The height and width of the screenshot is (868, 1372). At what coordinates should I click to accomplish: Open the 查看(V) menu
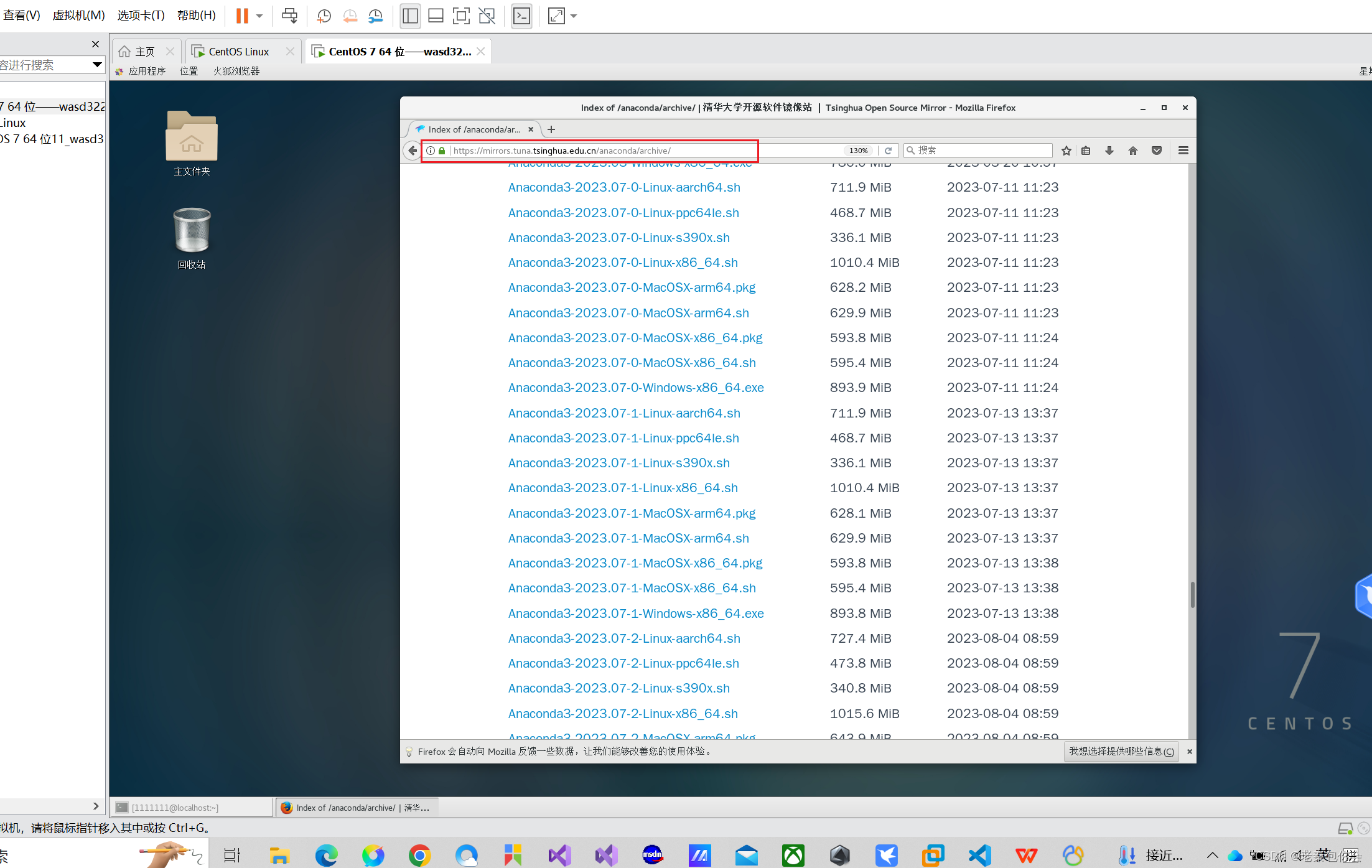[22, 16]
